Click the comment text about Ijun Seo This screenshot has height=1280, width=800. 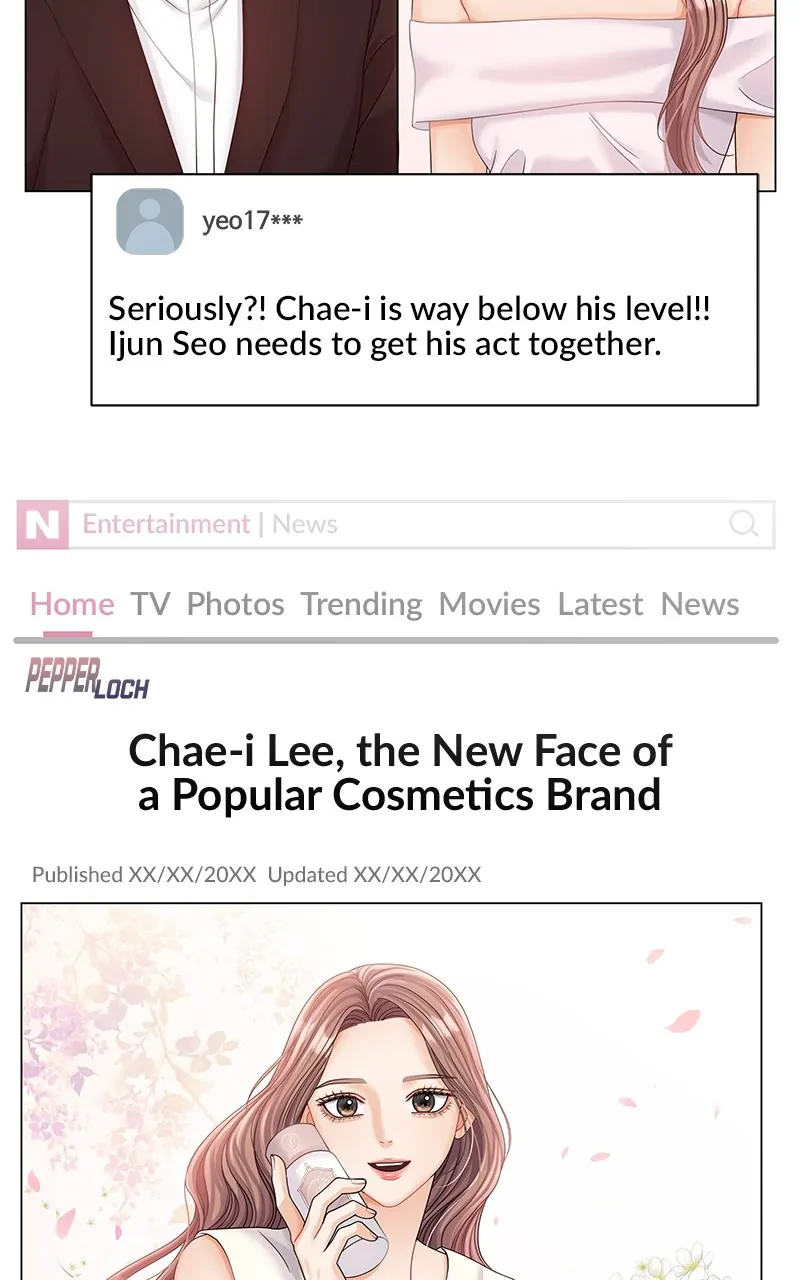(x=410, y=326)
